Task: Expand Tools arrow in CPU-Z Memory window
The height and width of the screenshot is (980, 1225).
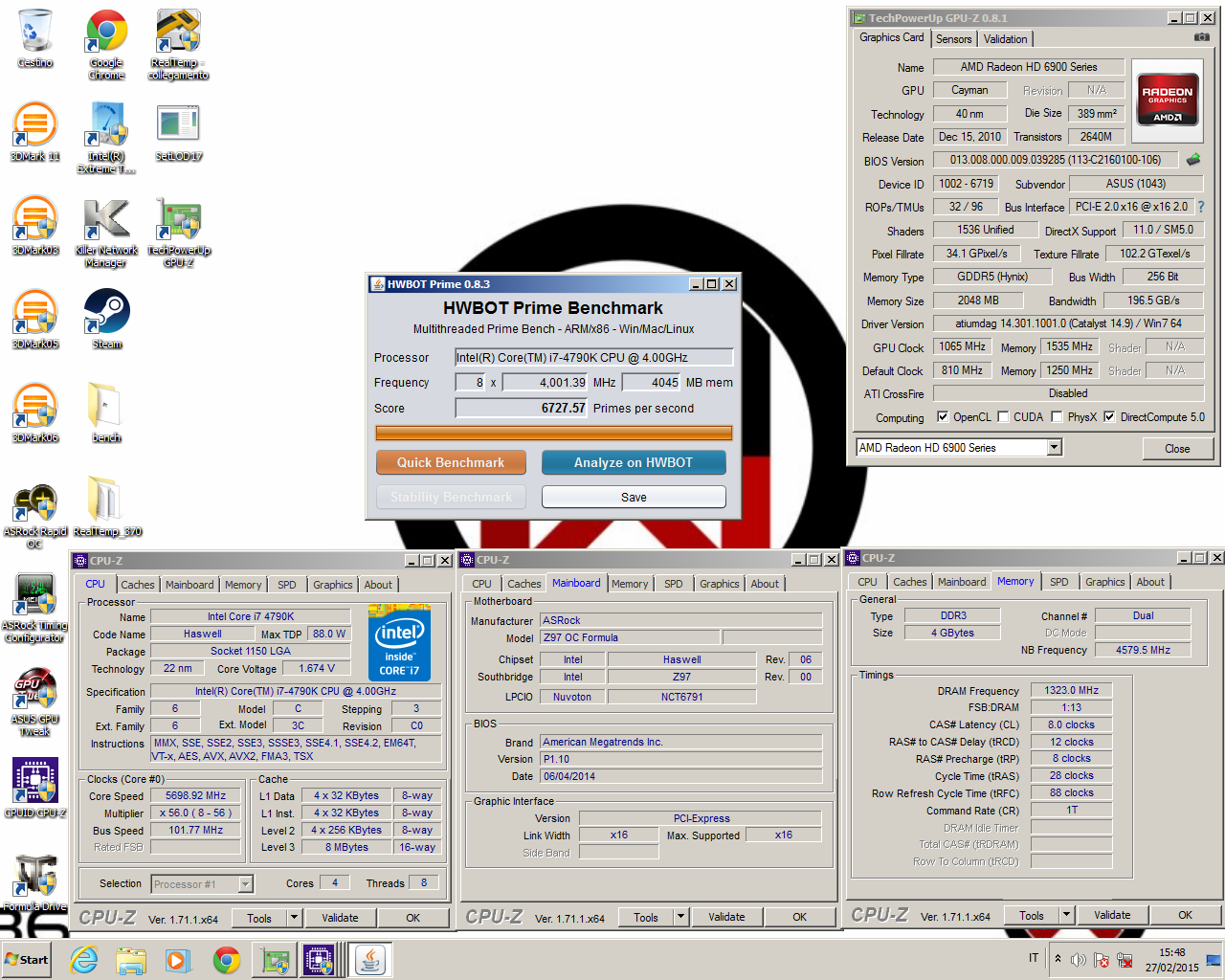Action: [1066, 915]
